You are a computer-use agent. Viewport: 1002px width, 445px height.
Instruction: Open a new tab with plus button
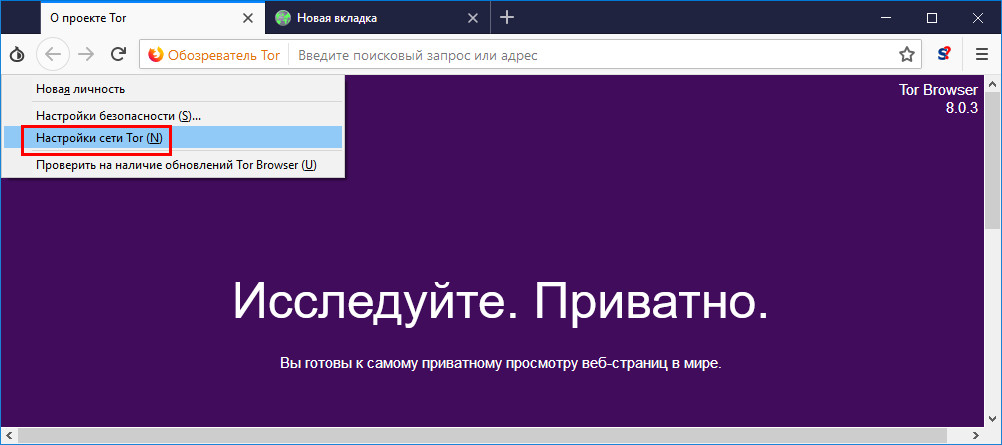[x=507, y=18]
